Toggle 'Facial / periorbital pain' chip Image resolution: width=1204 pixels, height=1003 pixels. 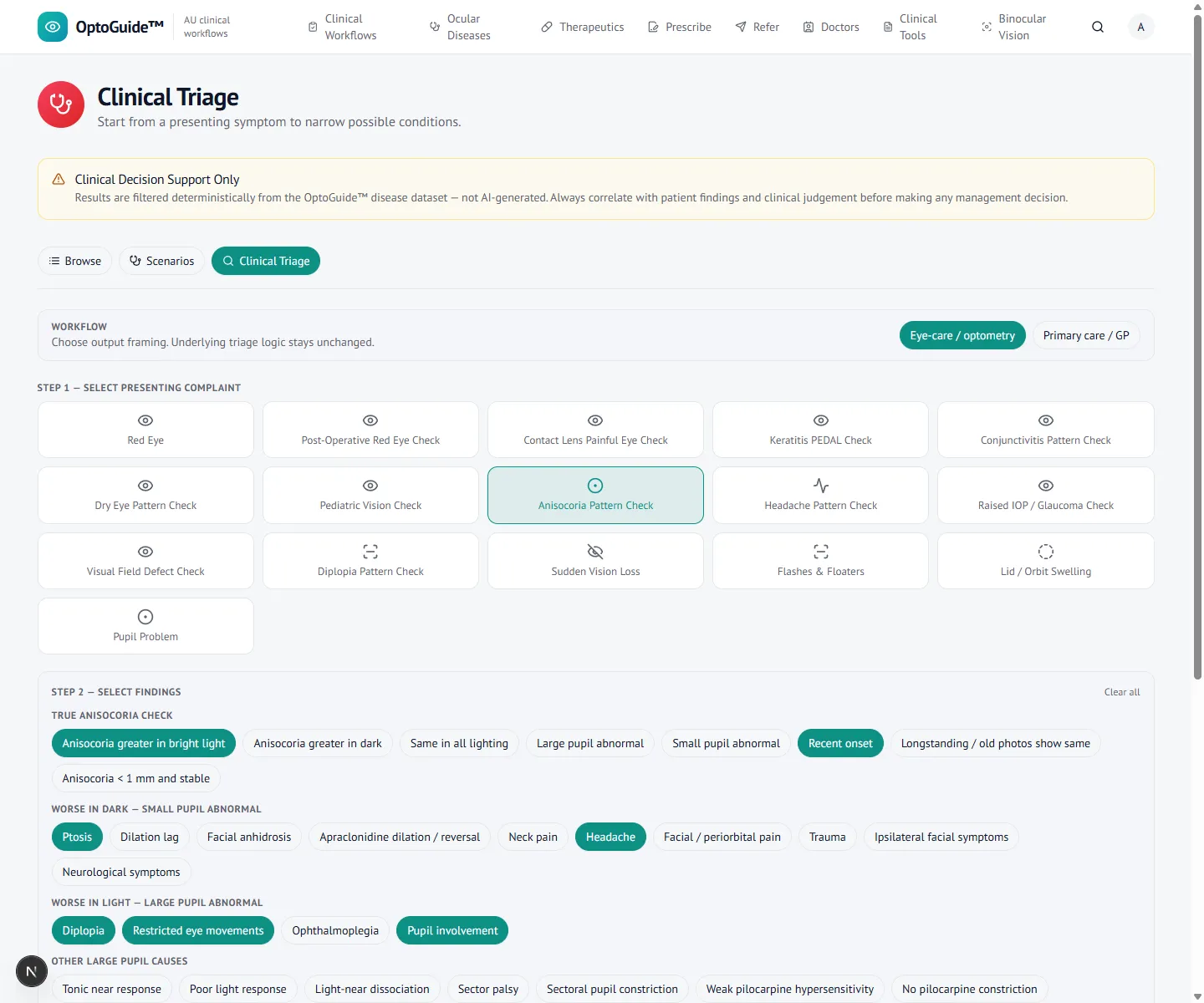point(722,837)
